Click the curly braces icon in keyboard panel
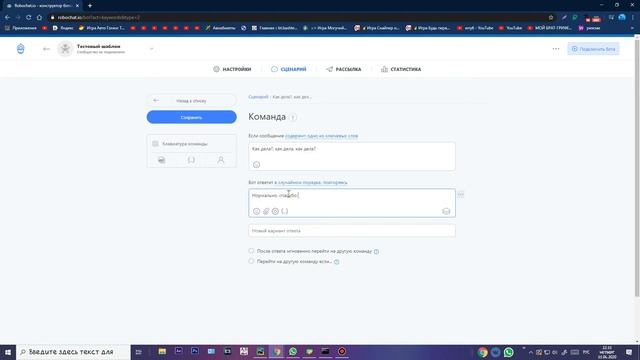640x360 pixels. (x=191, y=160)
